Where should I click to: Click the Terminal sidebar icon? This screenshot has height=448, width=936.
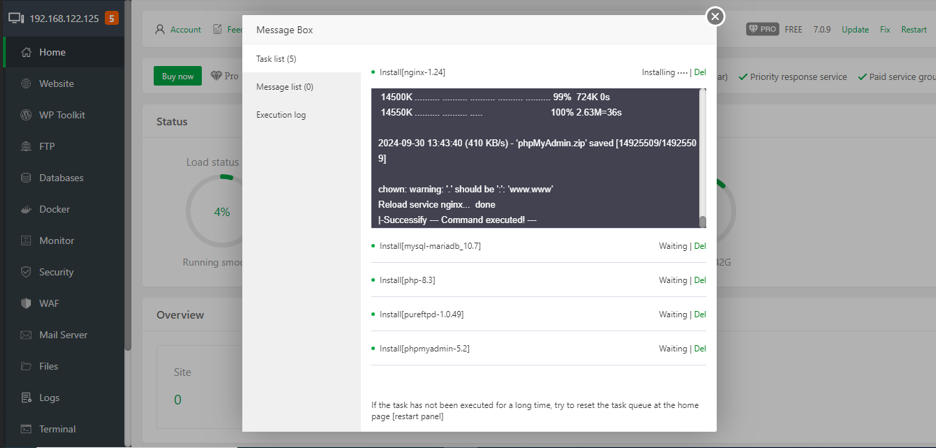point(26,429)
